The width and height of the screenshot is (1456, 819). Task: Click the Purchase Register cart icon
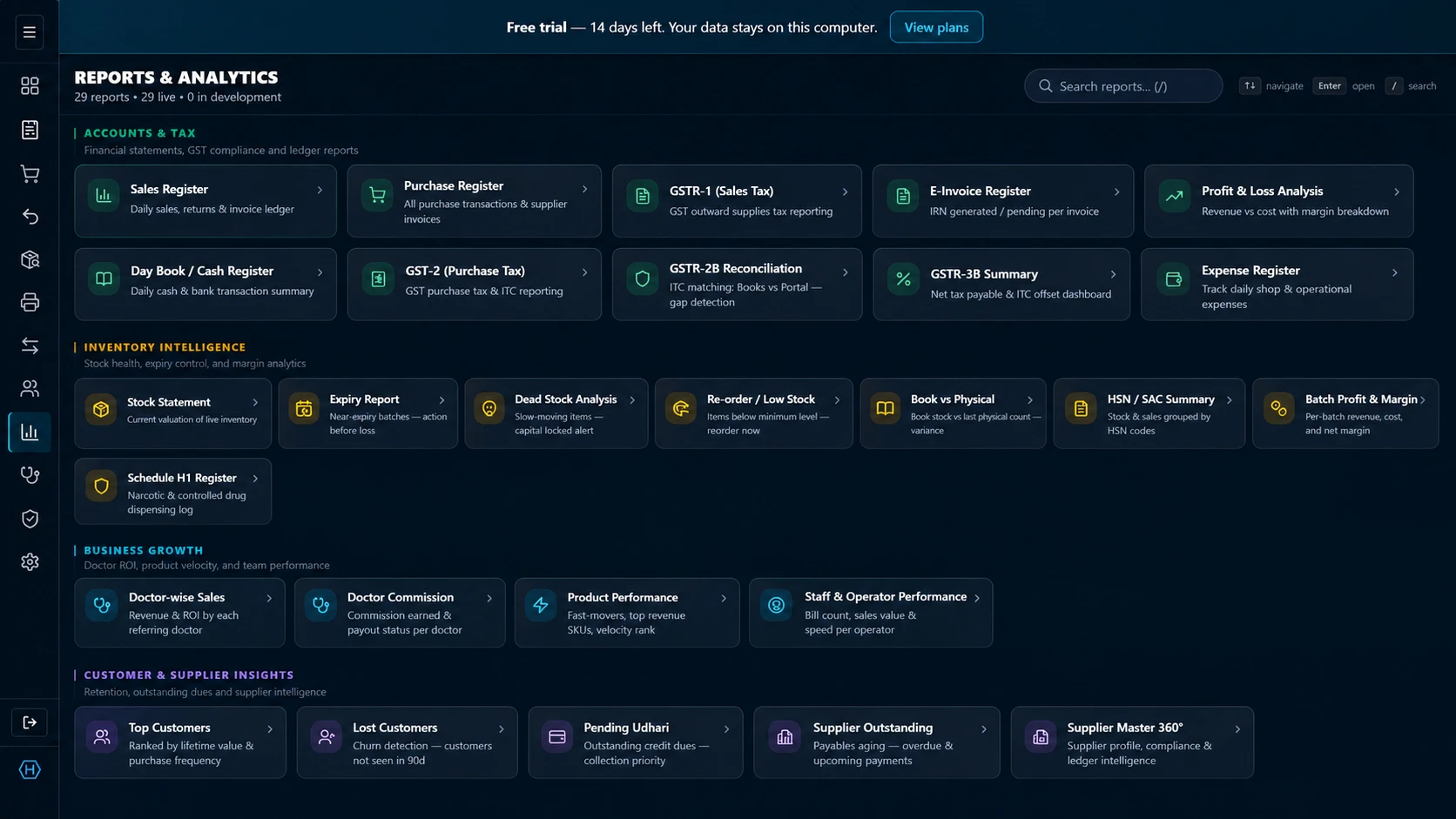(x=377, y=196)
